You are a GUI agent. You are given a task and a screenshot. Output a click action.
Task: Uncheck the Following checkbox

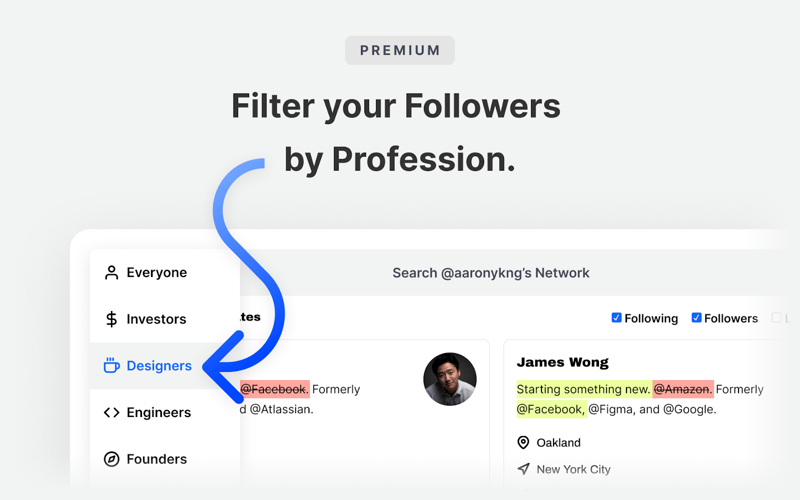click(x=616, y=318)
